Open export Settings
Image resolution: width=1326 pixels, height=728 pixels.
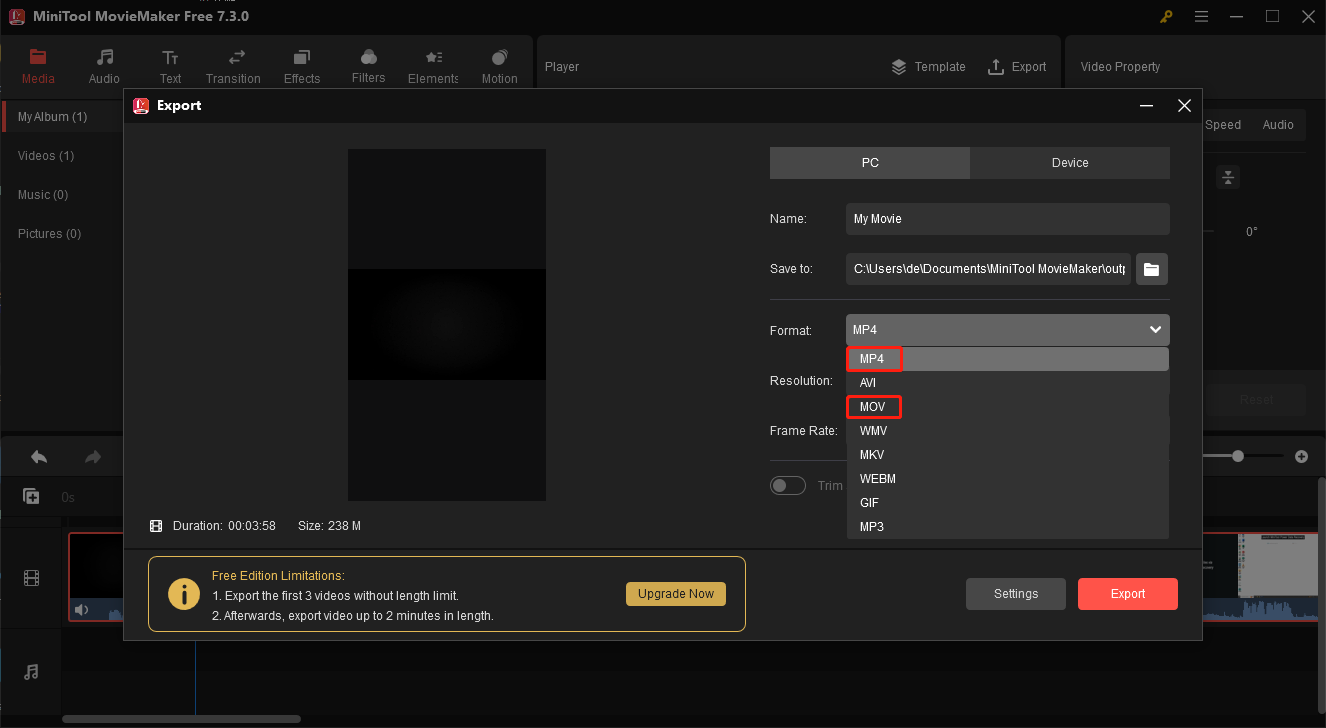1016,594
